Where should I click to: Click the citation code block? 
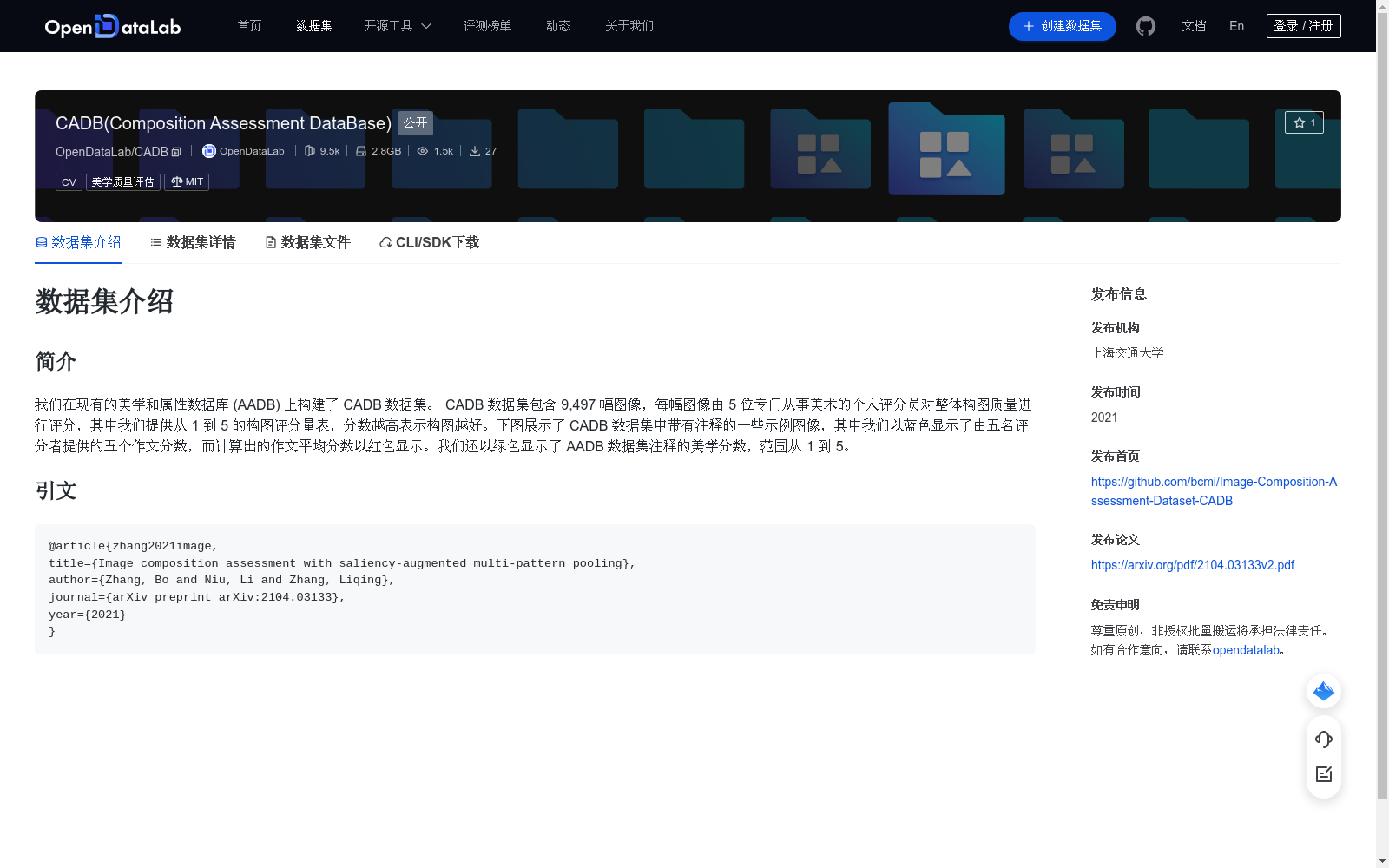[x=535, y=589]
